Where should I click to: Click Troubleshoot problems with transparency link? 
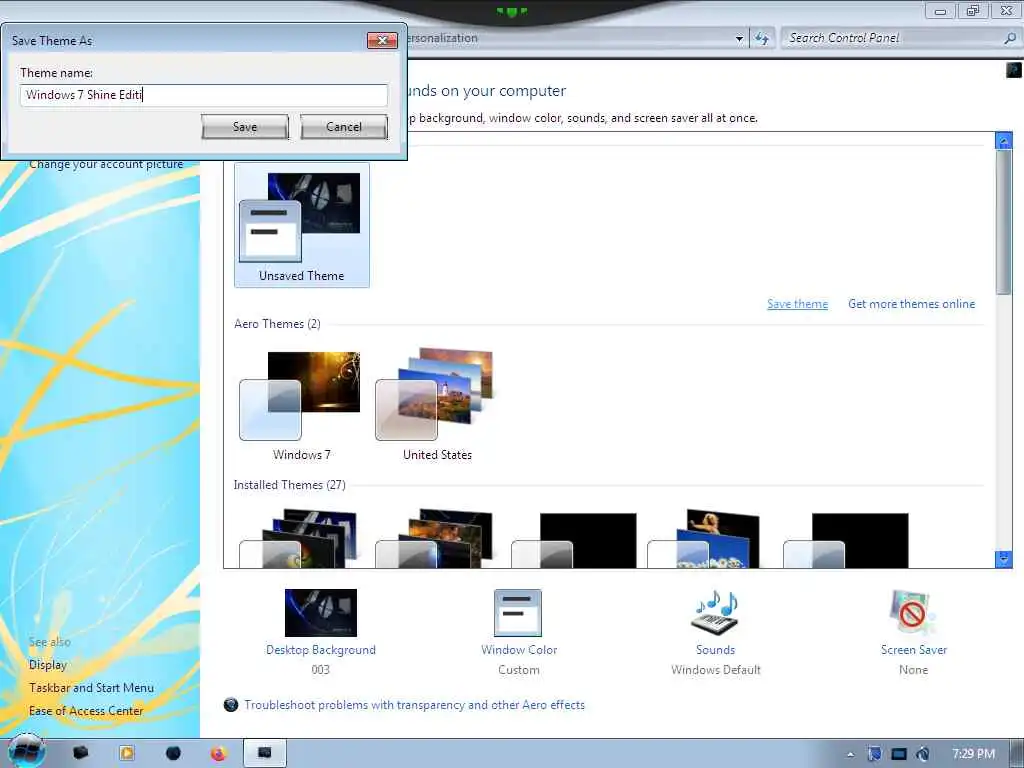(415, 705)
